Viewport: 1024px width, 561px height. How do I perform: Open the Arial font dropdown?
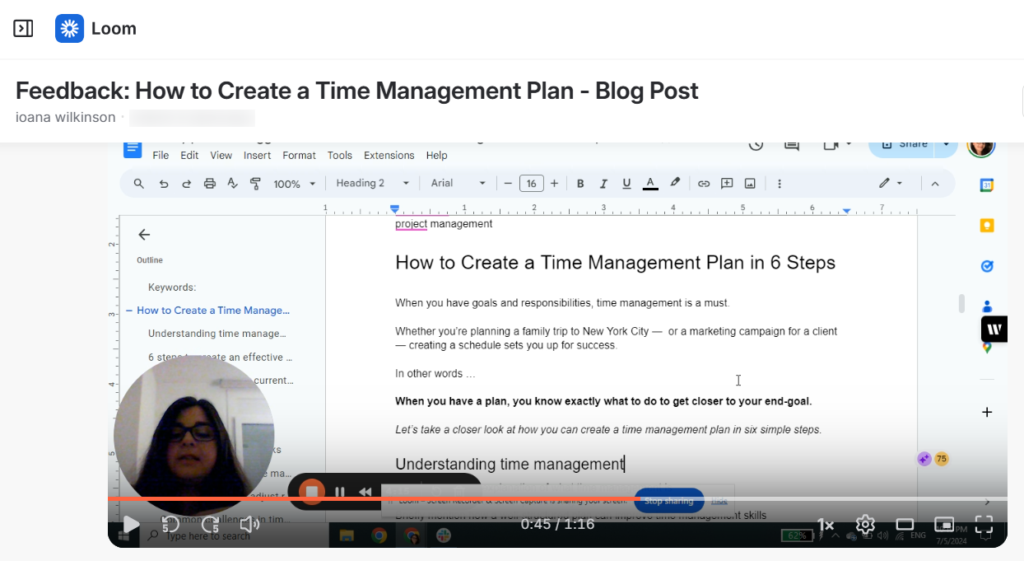(x=458, y=184)
